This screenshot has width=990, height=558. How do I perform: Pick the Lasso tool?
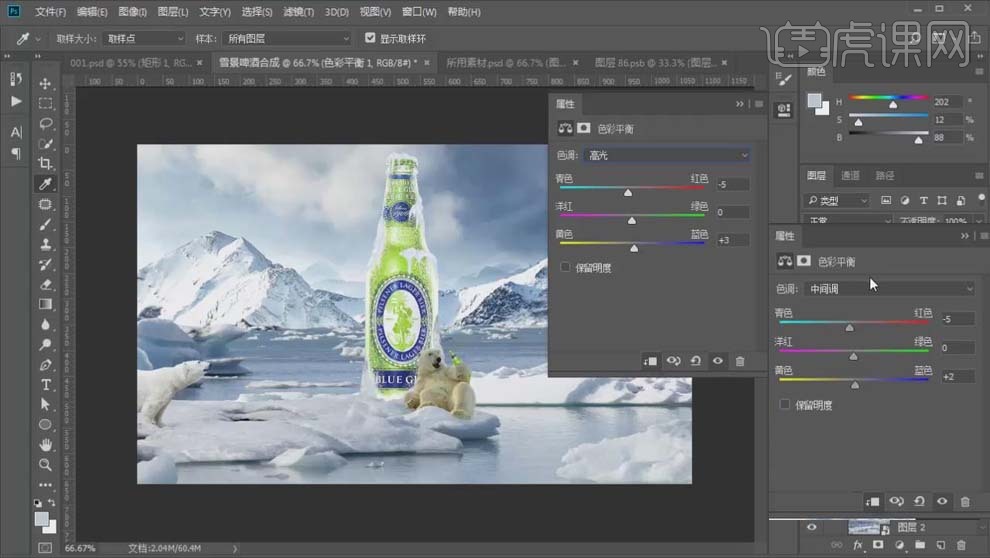[x=46, y=123]
